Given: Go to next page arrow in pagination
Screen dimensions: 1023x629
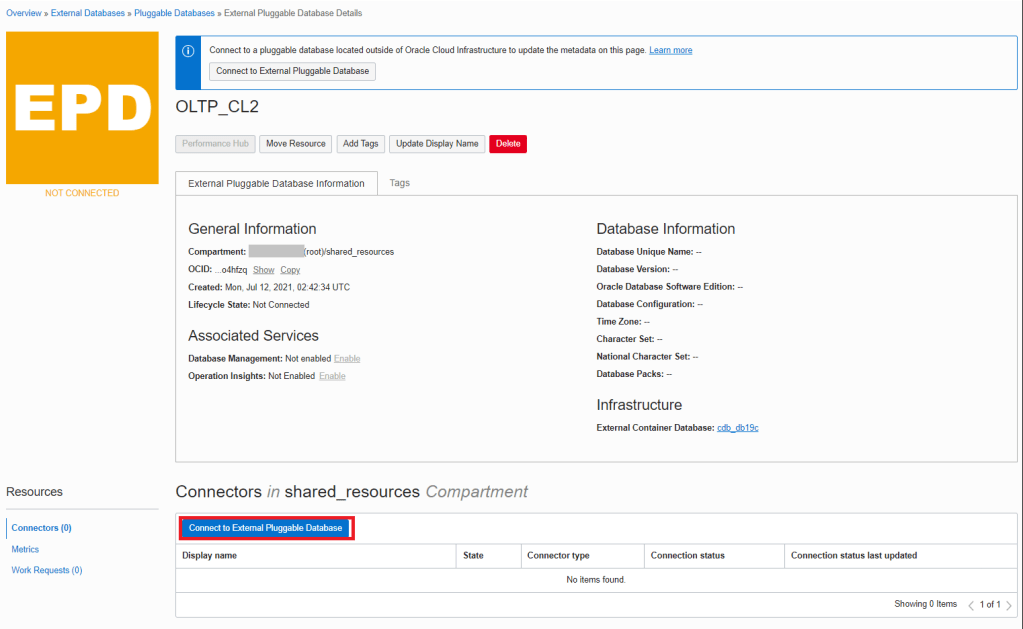Looking at the screenshot, I should [x=1008, y=605].
